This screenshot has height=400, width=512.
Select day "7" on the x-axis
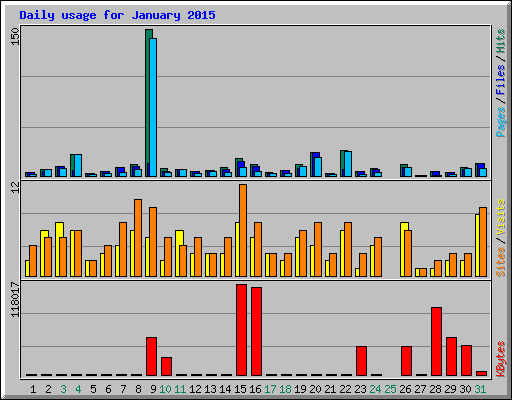point(123,389)
